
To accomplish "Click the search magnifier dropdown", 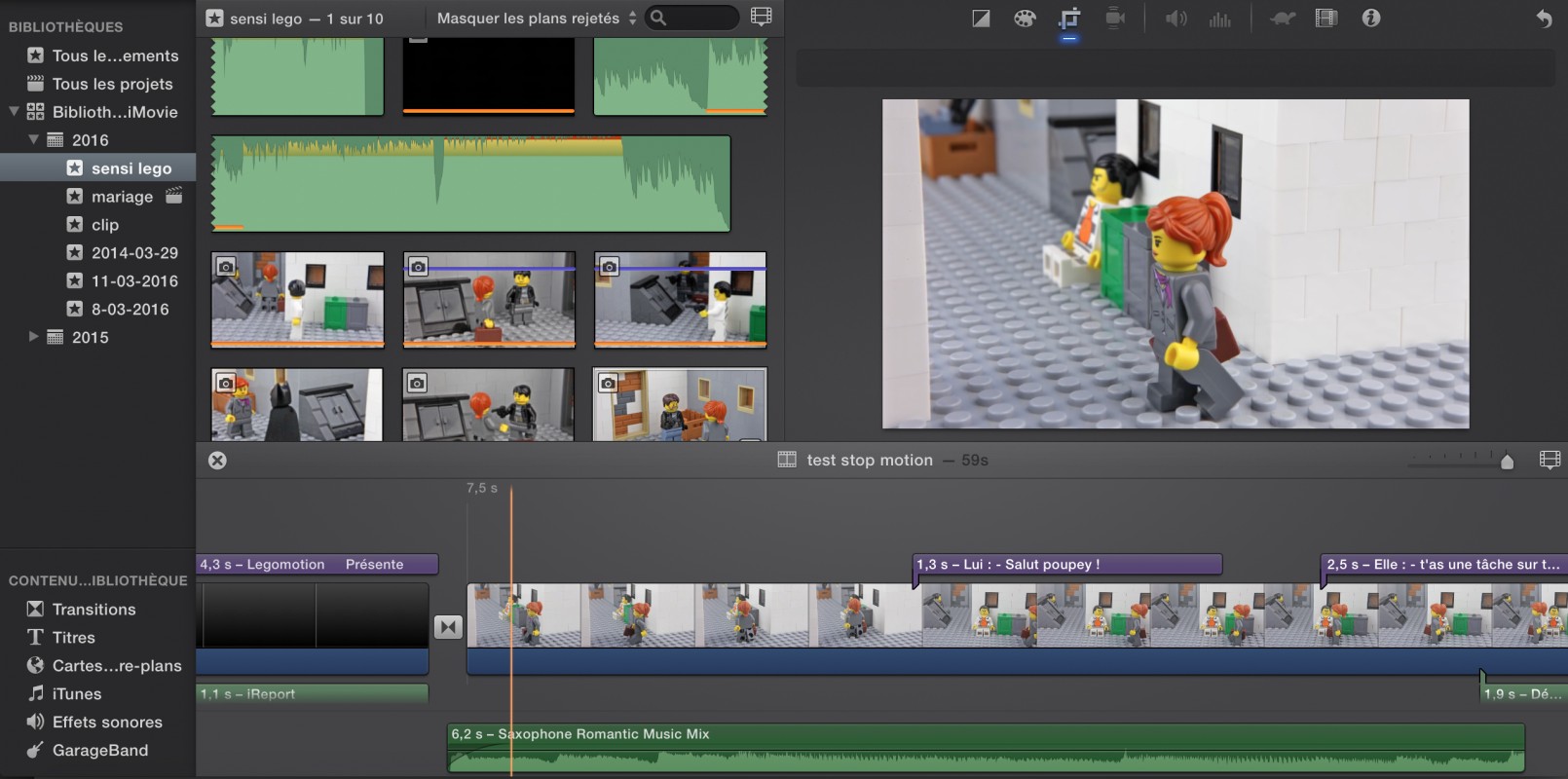I will click(659, 18).
